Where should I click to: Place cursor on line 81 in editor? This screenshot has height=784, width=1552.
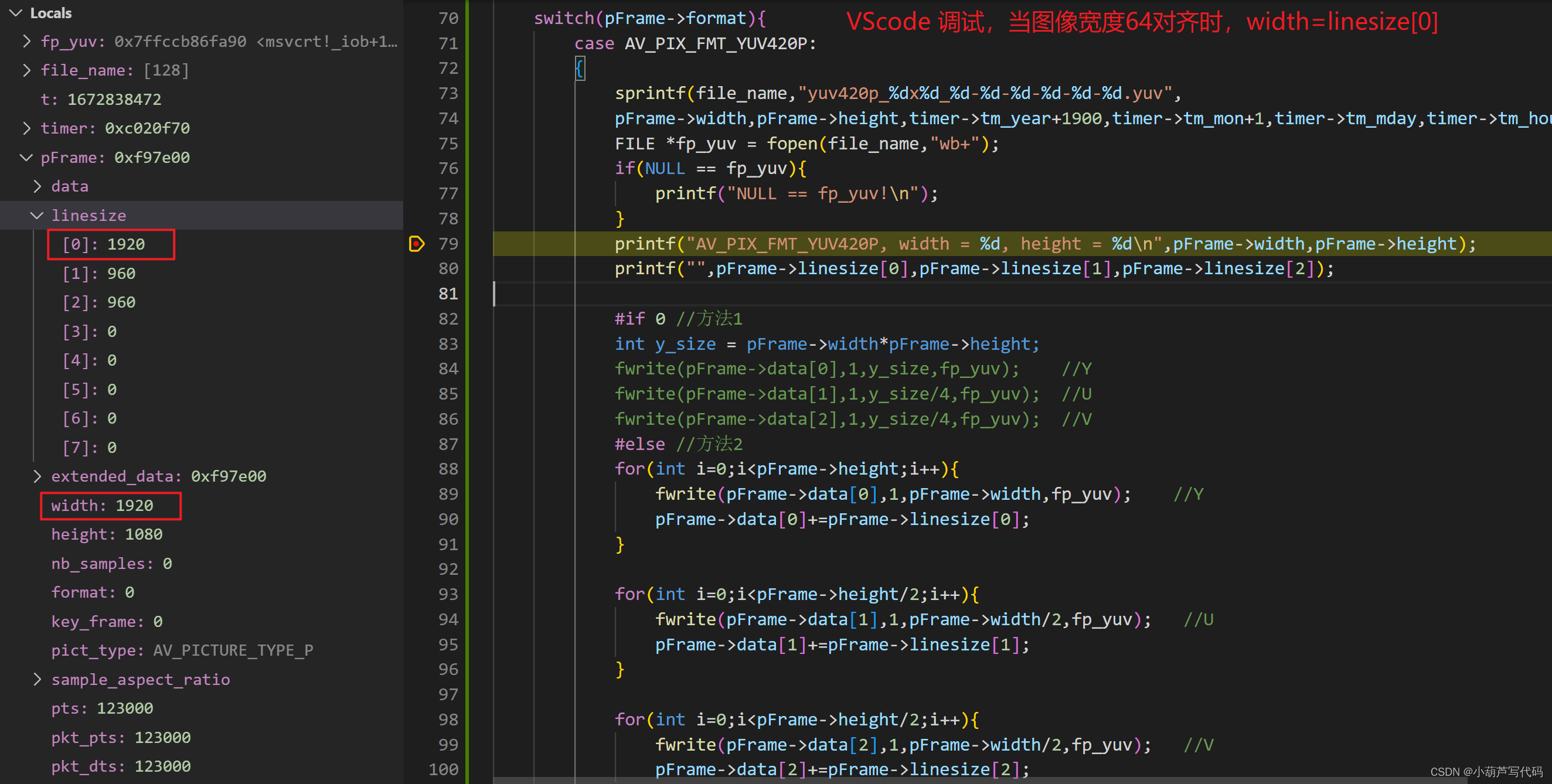click(663, 294)
